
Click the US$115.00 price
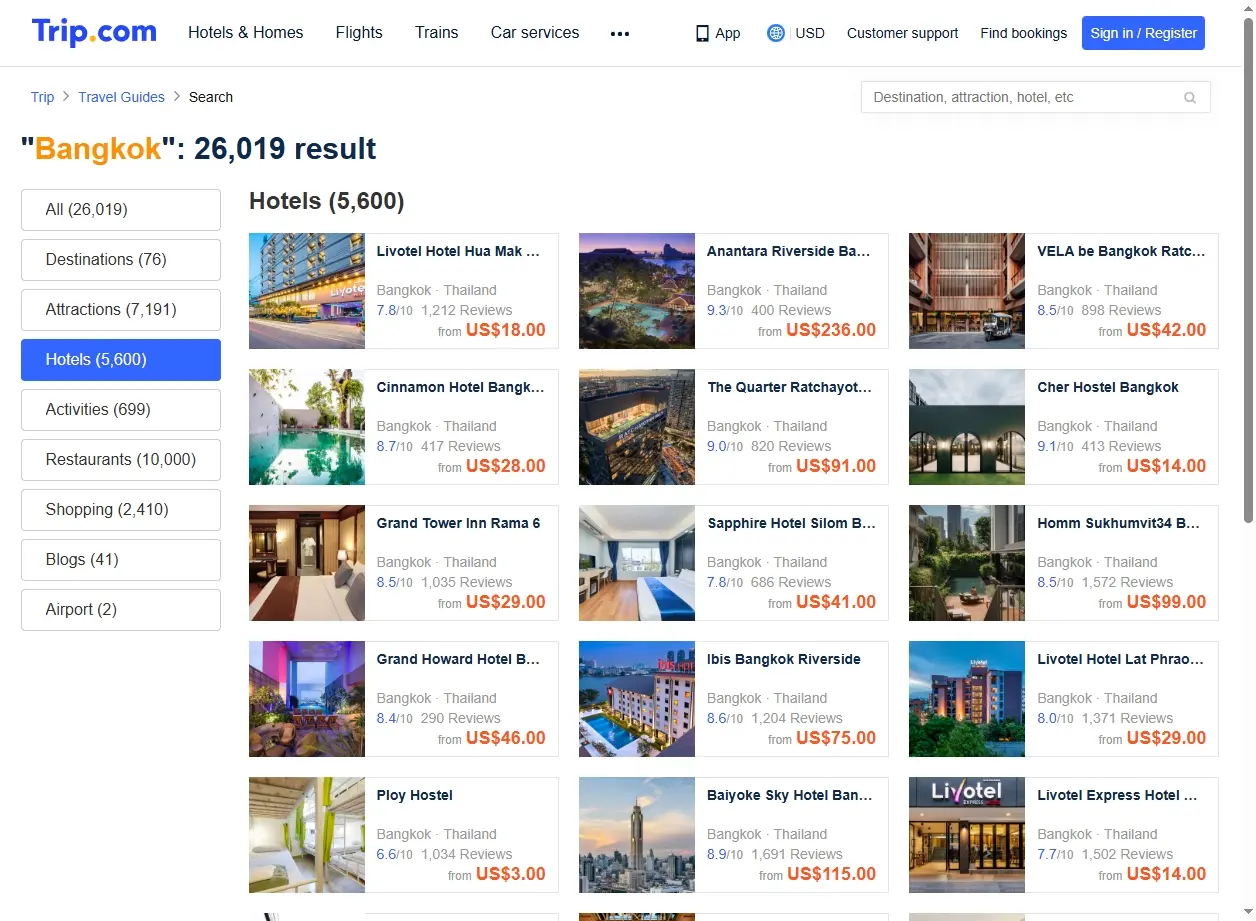(832, 874)
